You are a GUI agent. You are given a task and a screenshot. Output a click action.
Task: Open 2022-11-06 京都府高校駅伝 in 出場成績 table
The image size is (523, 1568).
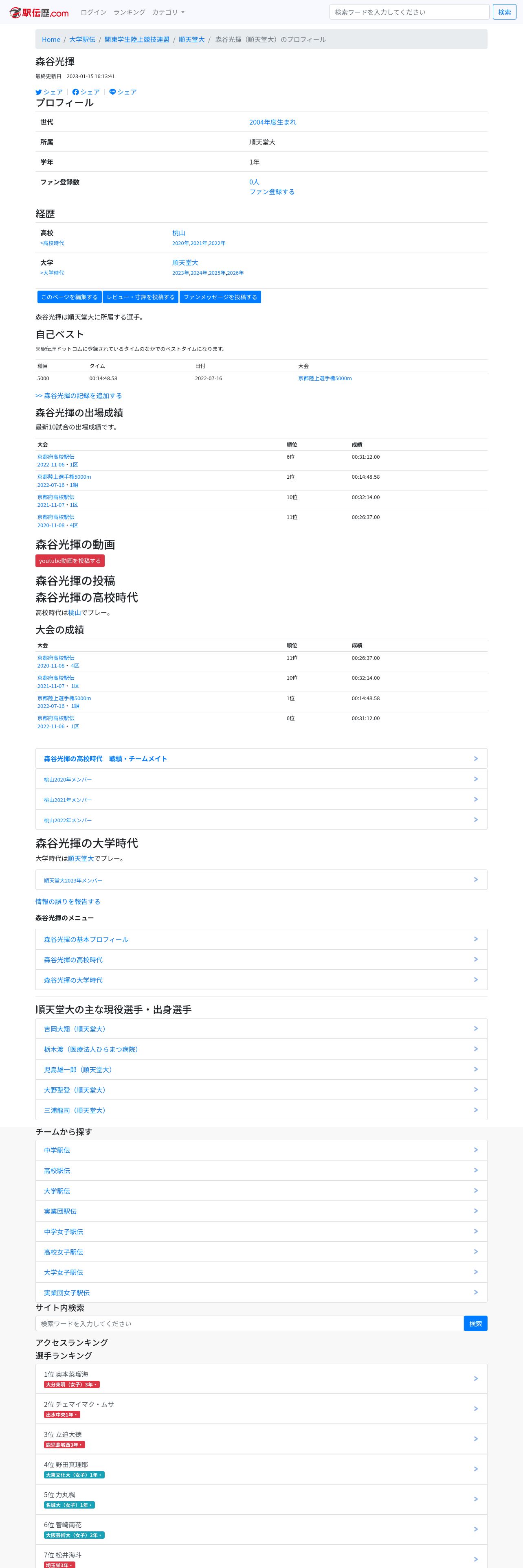[x=56, y=457]
